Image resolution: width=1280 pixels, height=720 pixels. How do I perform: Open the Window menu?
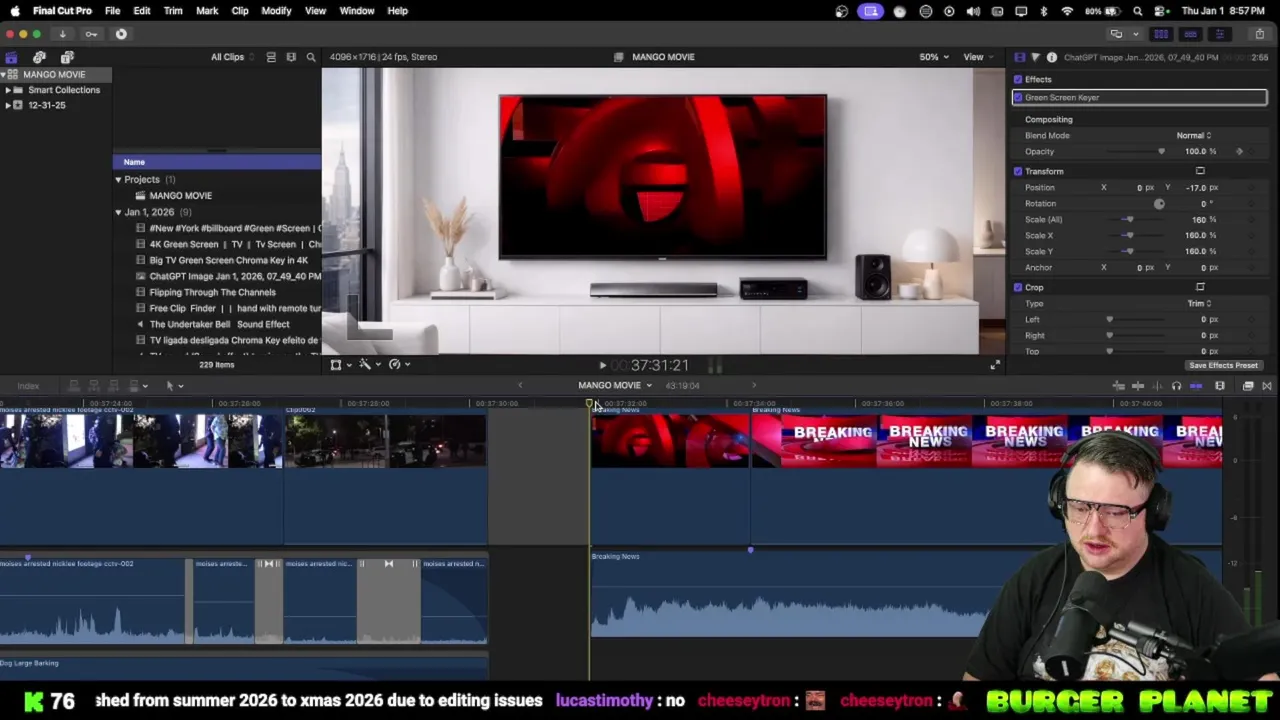pos(357,11)
